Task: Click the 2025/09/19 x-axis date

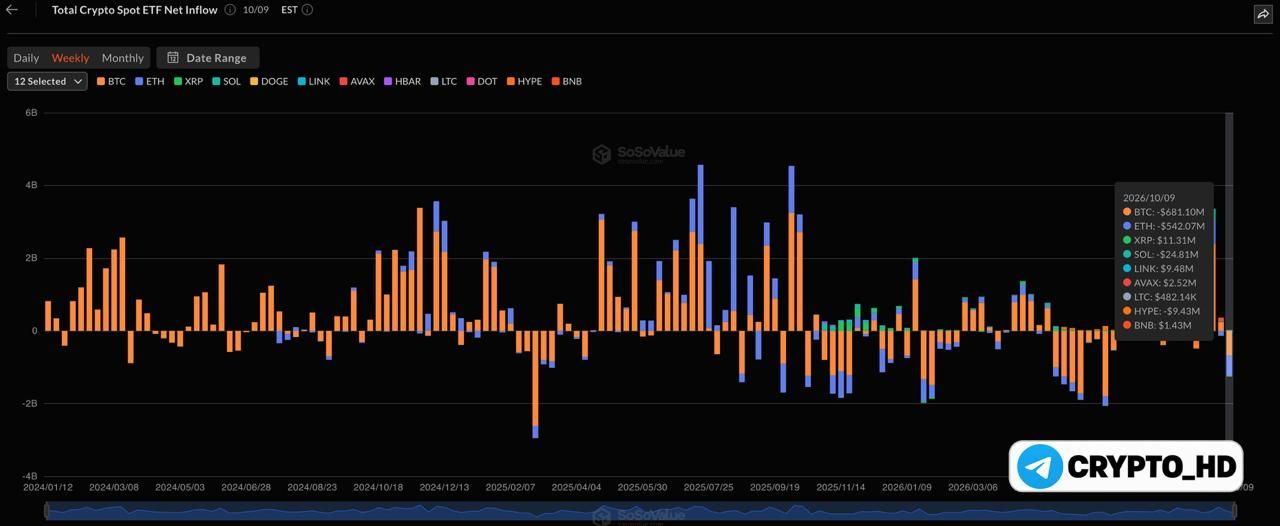Action: [x=774, y=487]
